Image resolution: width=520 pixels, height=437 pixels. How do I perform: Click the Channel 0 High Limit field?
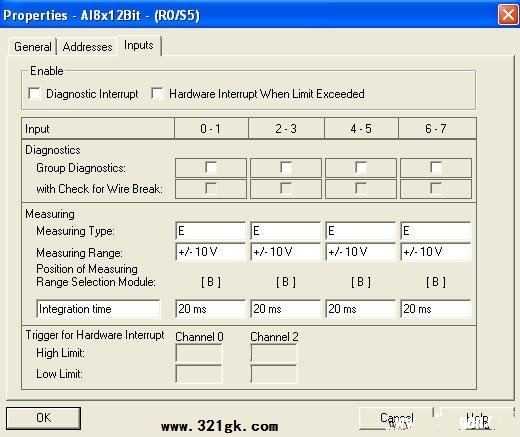199,353
